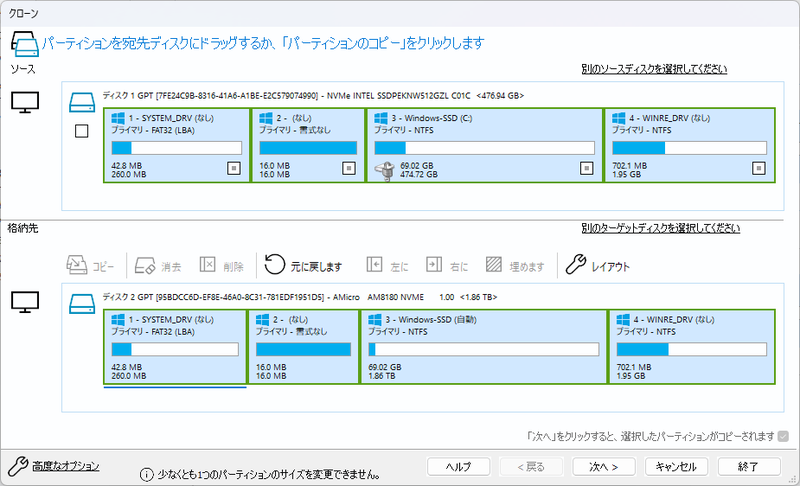Select destination 3 - Windows-SSD (自動) label
800x486 pixels.
(x=431, y=320)
